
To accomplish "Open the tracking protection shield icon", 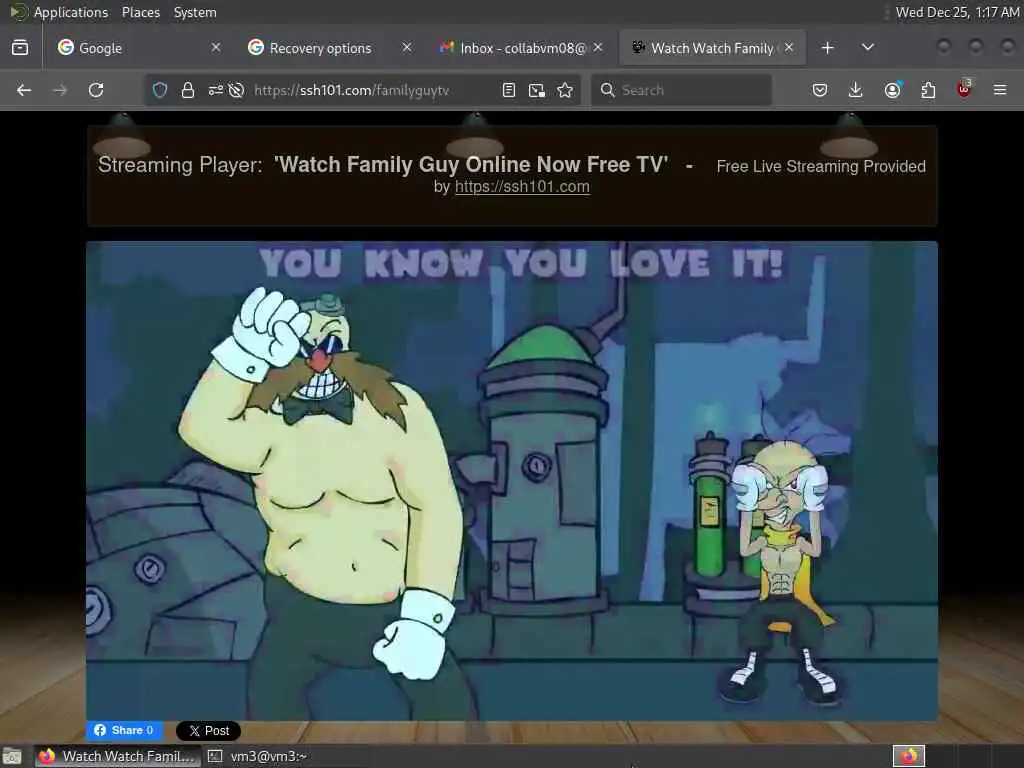I will click(x=160, y=90).
